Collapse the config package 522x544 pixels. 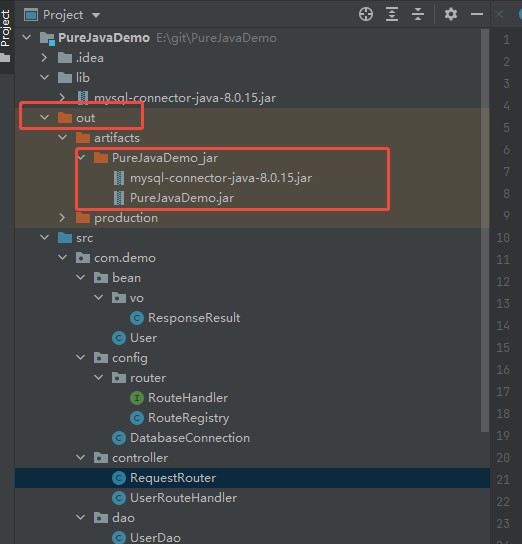point(81,358)
